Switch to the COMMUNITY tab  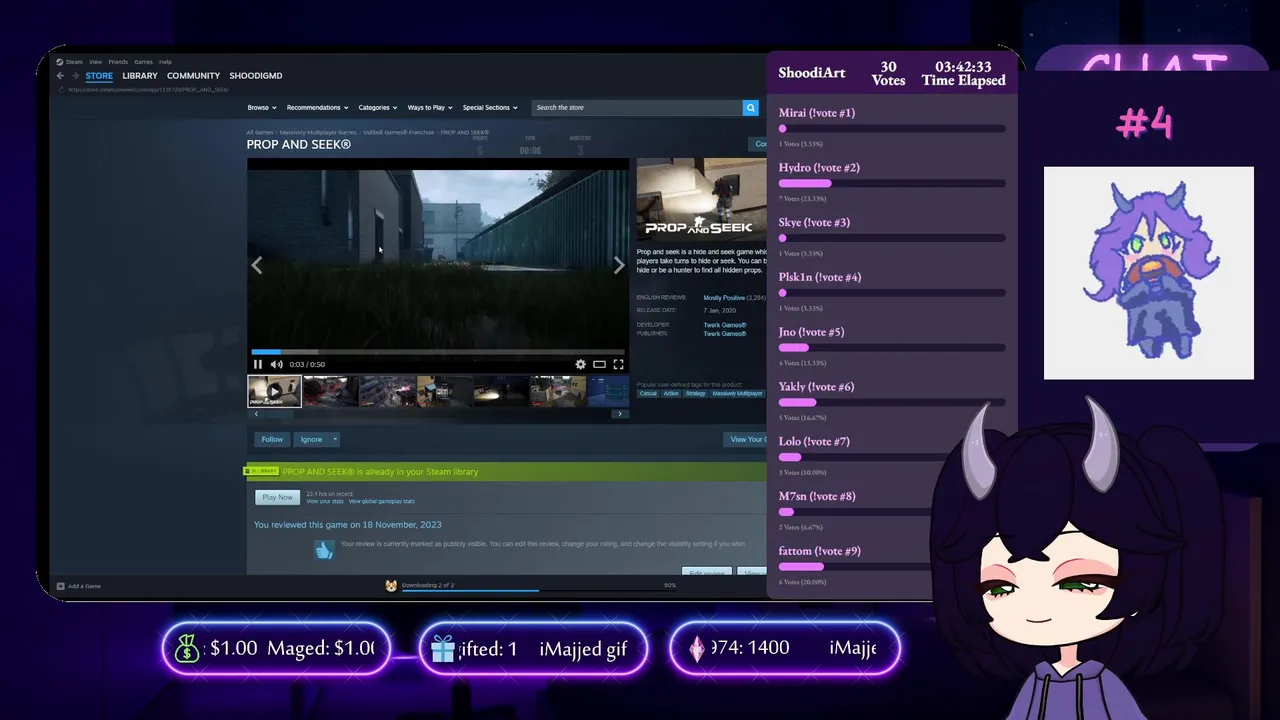[193, 76]
